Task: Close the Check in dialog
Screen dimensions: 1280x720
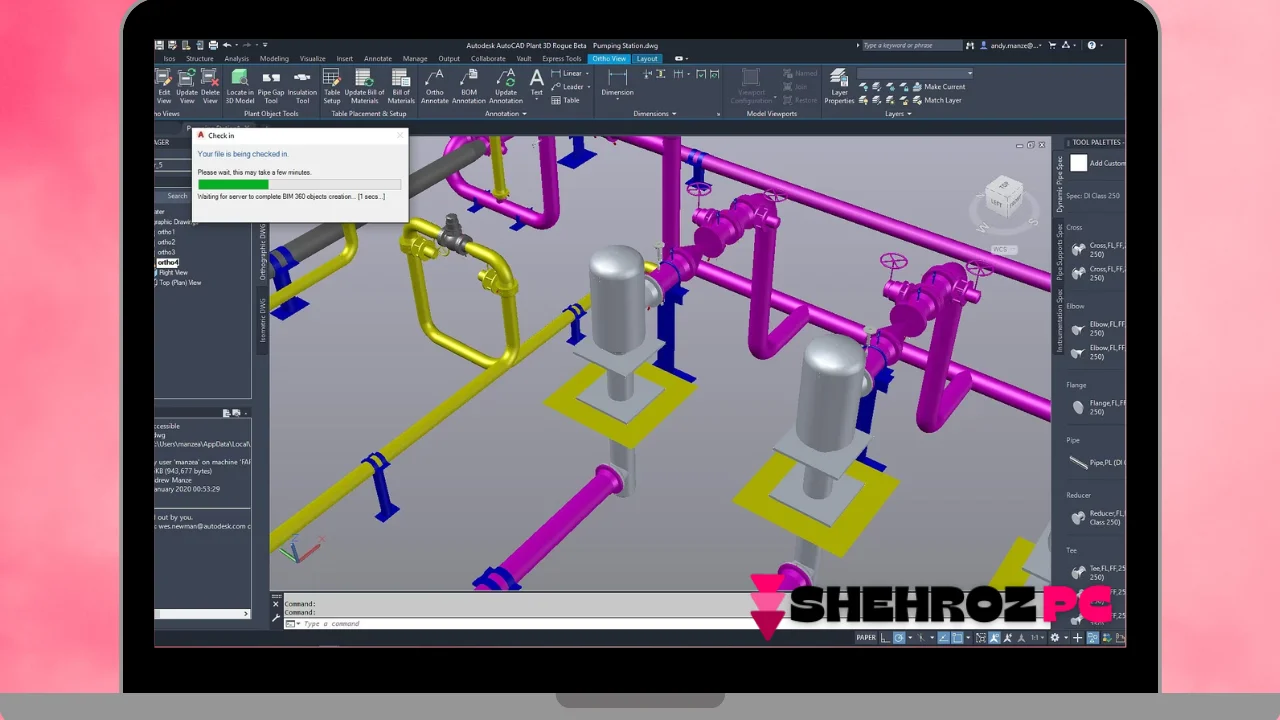Action: click(x=400, y=135)
